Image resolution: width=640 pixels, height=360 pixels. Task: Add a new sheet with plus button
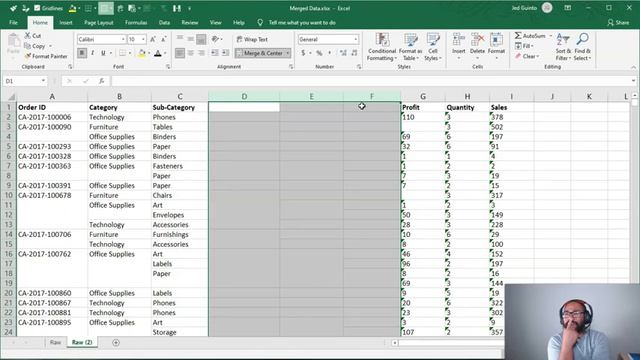[116, 342]
